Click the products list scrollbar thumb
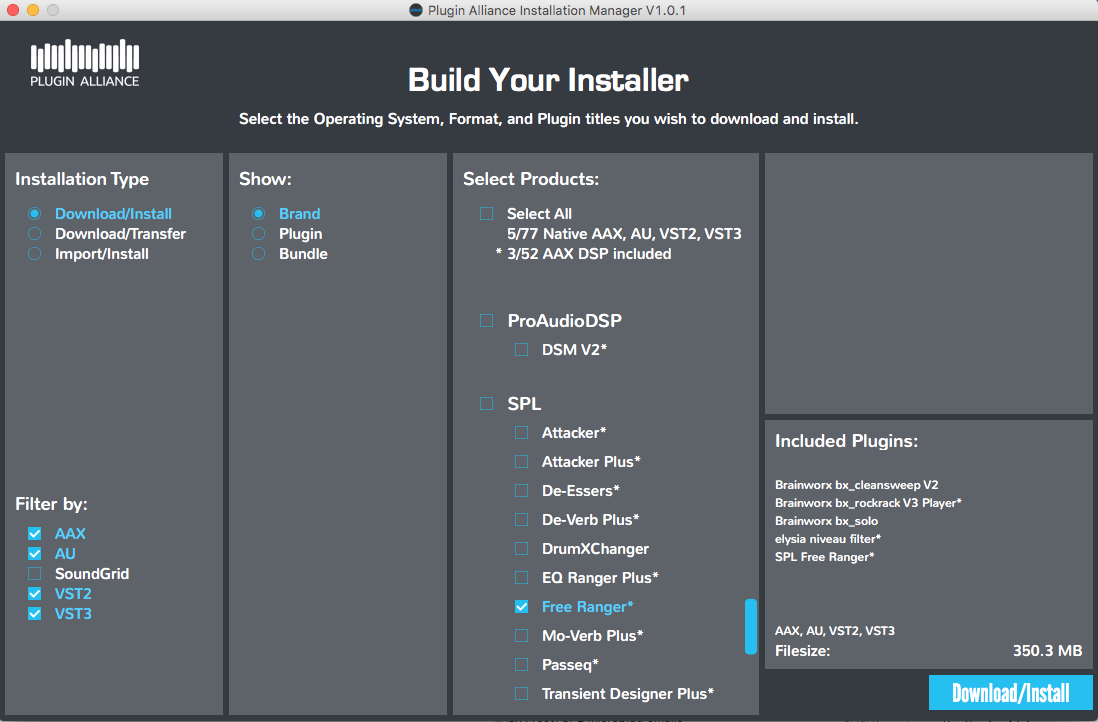This screenshot has width=1098, height=722. [x=751, y=627]
